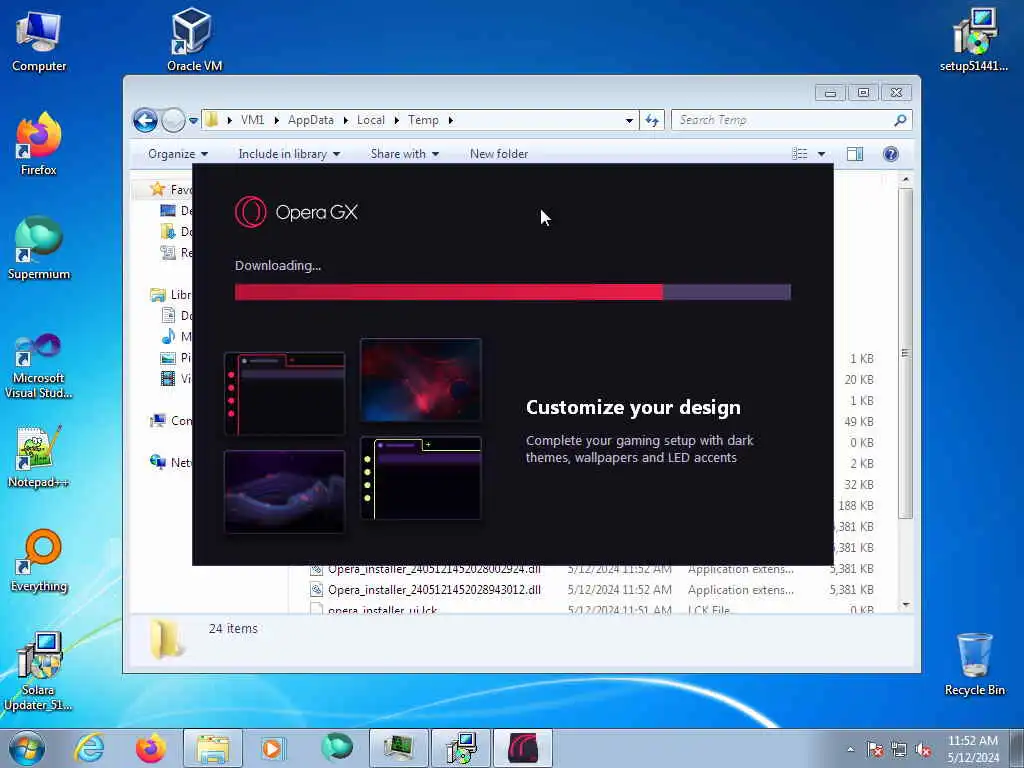Screen dimensions: 1024x768
Task: Click the Temp breadcrumb segment
Action: point(423,120)
